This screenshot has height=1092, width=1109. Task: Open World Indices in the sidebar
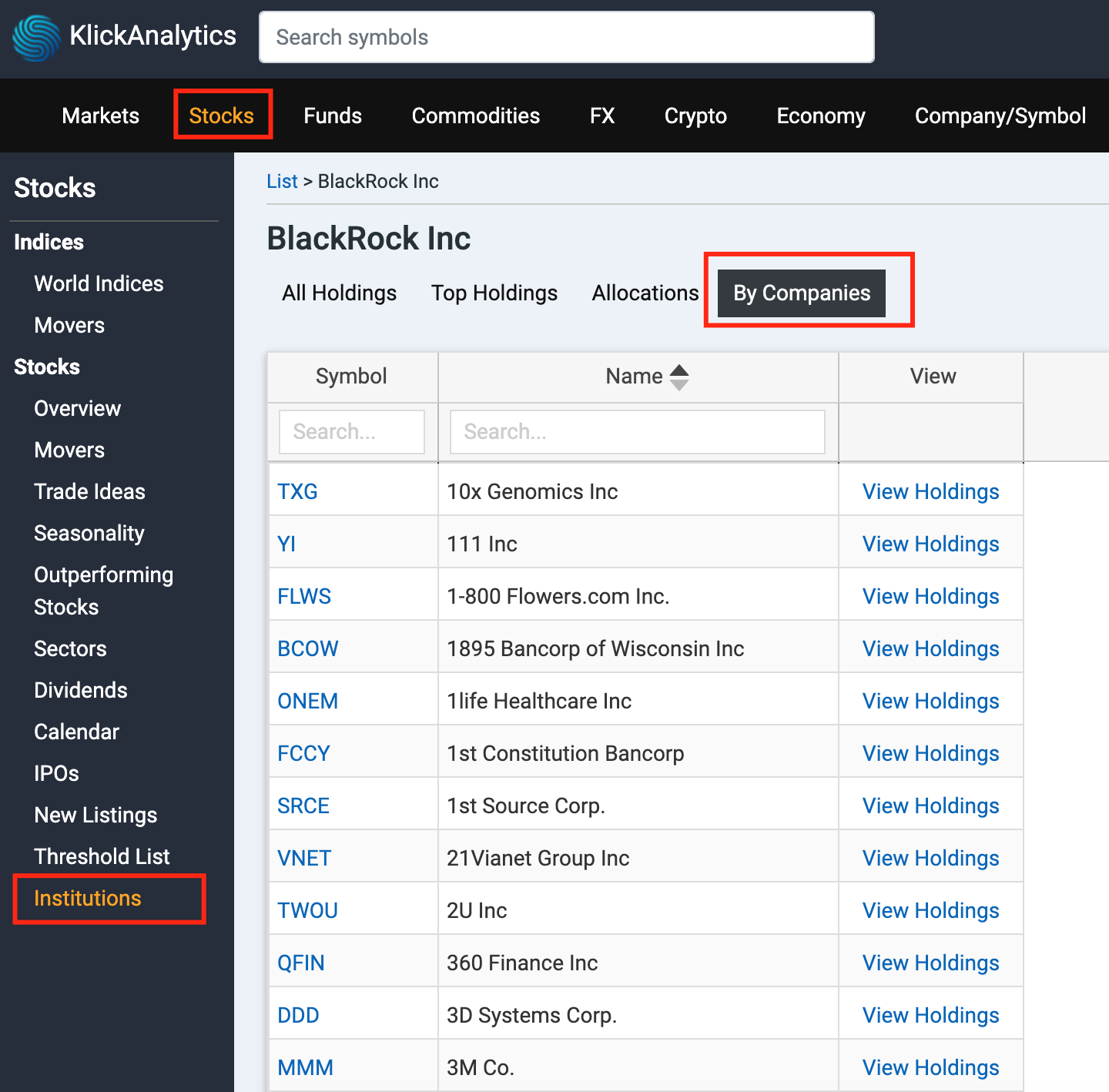(99, 283)
